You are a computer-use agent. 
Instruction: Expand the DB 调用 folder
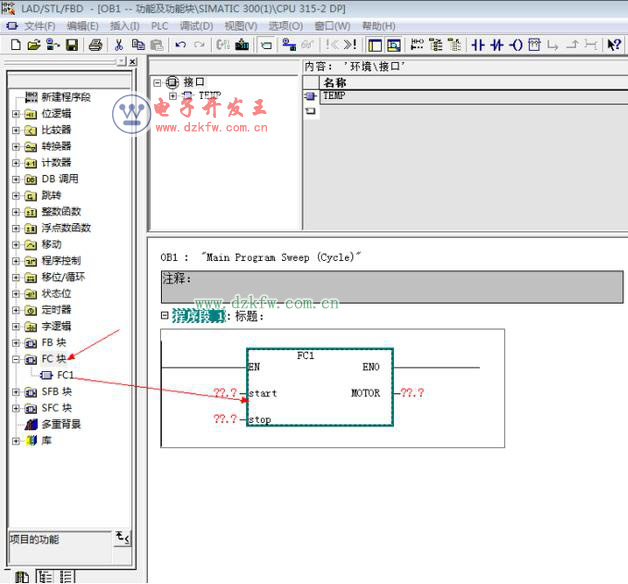point(16,179)
